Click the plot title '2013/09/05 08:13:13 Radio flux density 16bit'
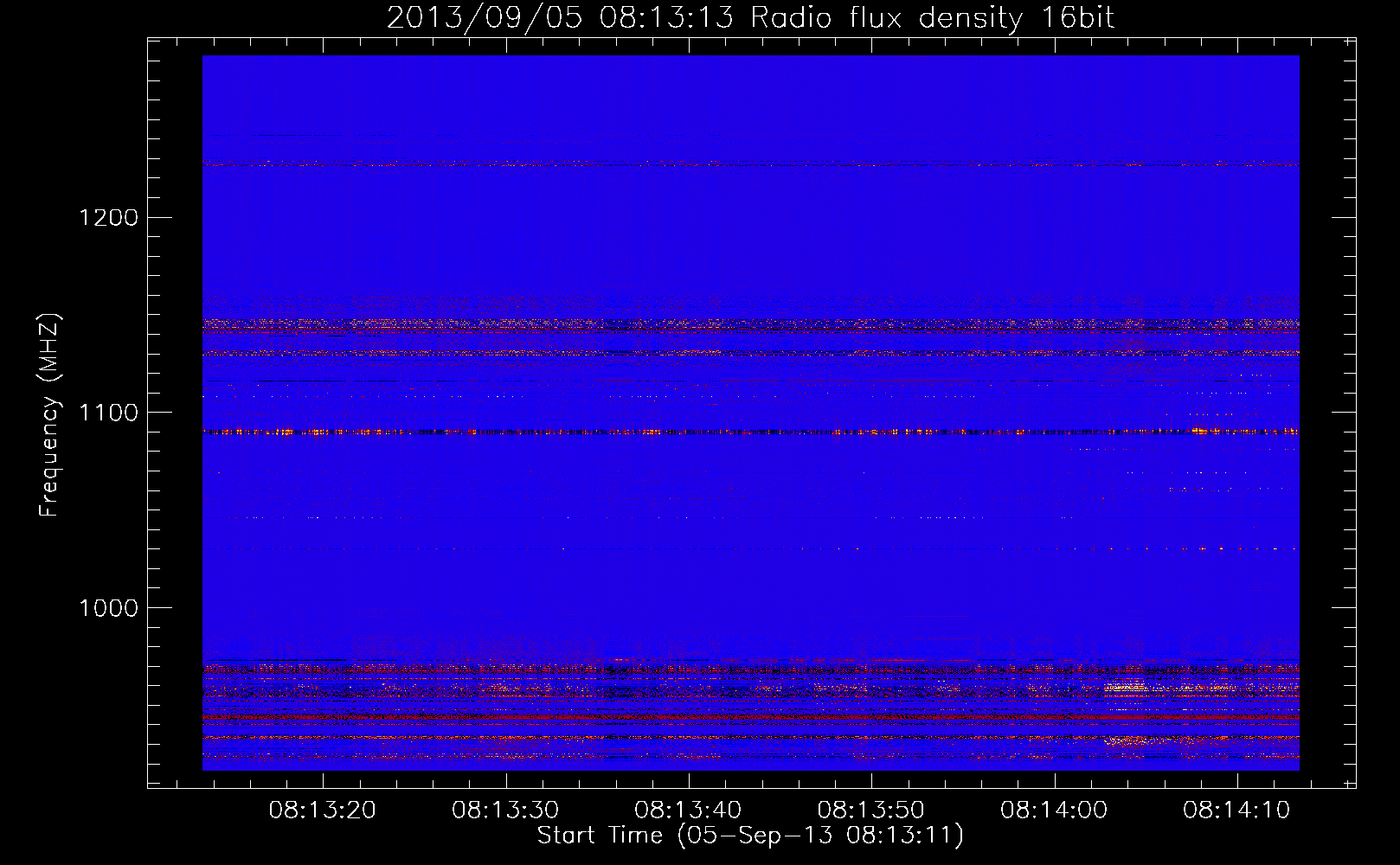1400x865 pixels. [x=750, y=17]
